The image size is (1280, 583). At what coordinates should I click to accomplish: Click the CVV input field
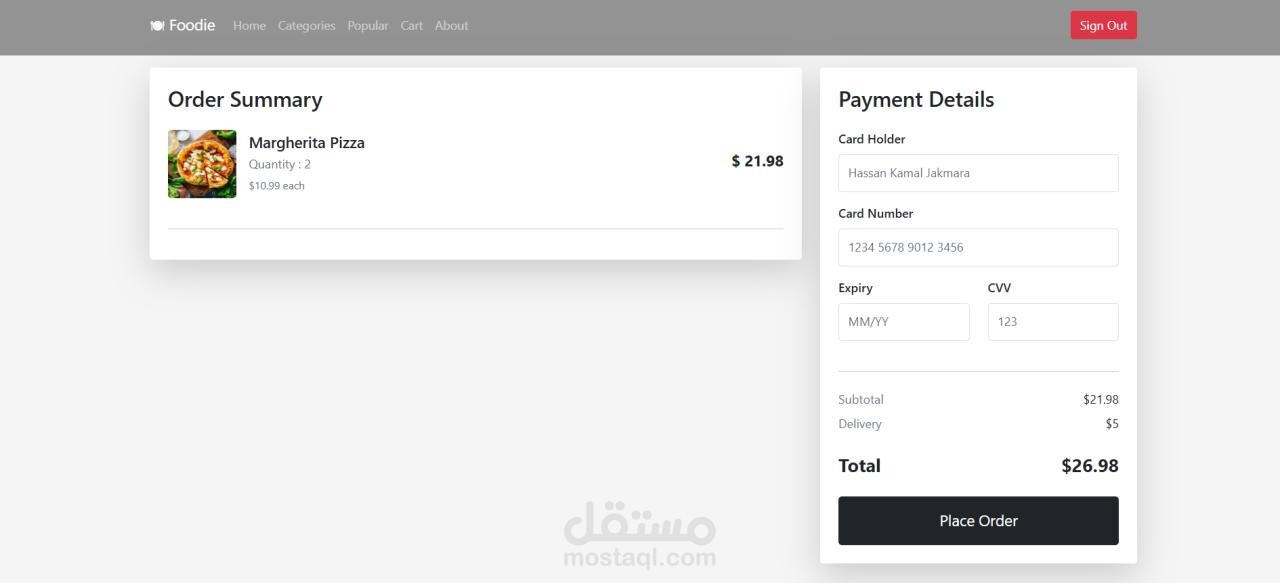pos(1053,322)
